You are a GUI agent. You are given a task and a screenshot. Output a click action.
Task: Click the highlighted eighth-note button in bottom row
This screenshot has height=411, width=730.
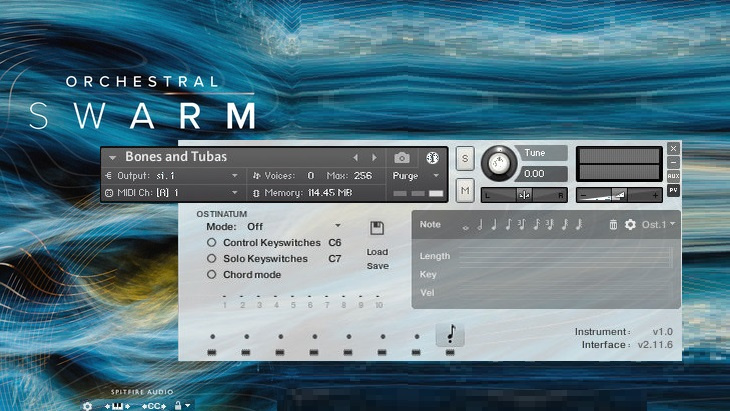pos(450,334)
